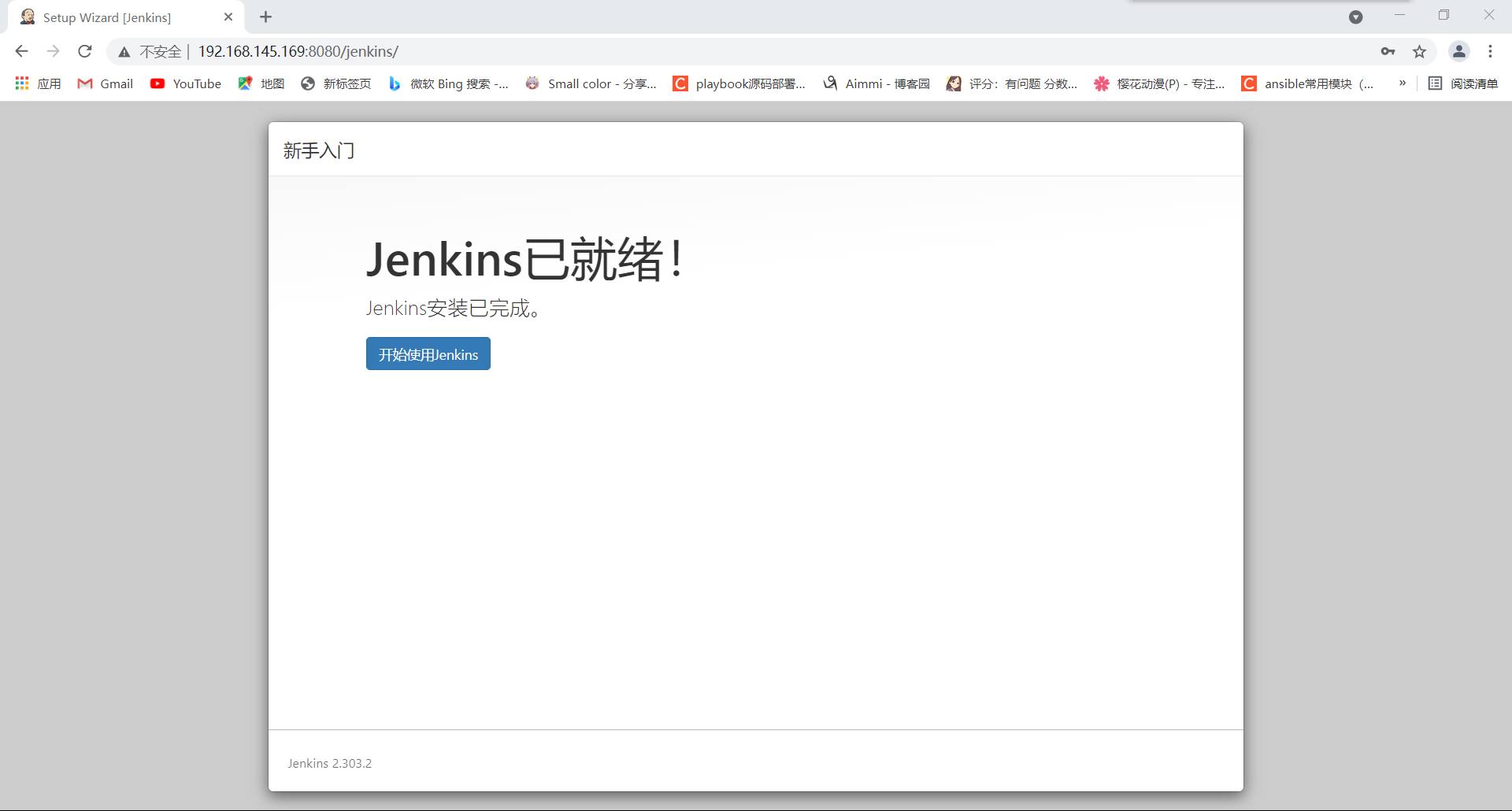
Task: Open the Chrome profile avatar
Action: (x=1459, y=51)
